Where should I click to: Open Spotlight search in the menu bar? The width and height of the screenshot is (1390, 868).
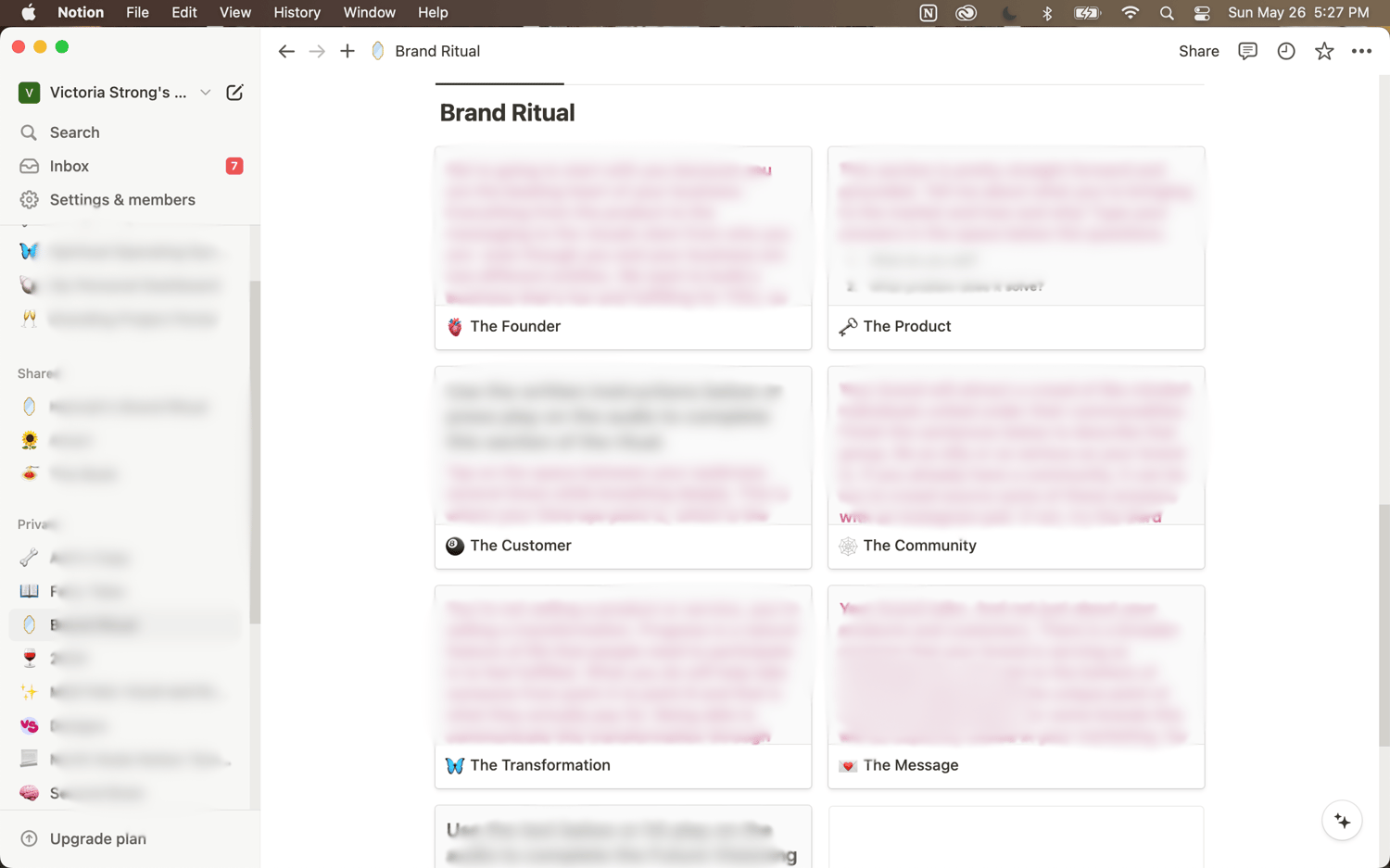(x=1167, y=13)
